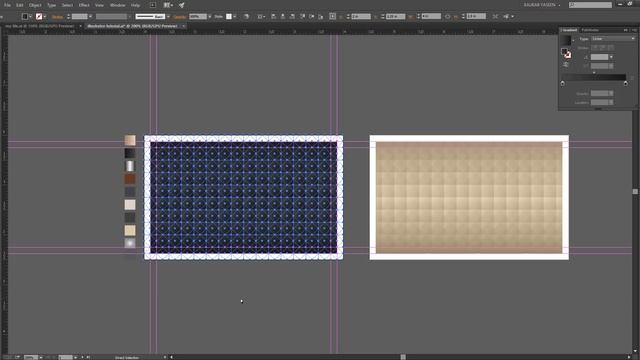Click the delete gradient stop trash icon
This screenshot has height=360, width=640.
tap(632, 78)
